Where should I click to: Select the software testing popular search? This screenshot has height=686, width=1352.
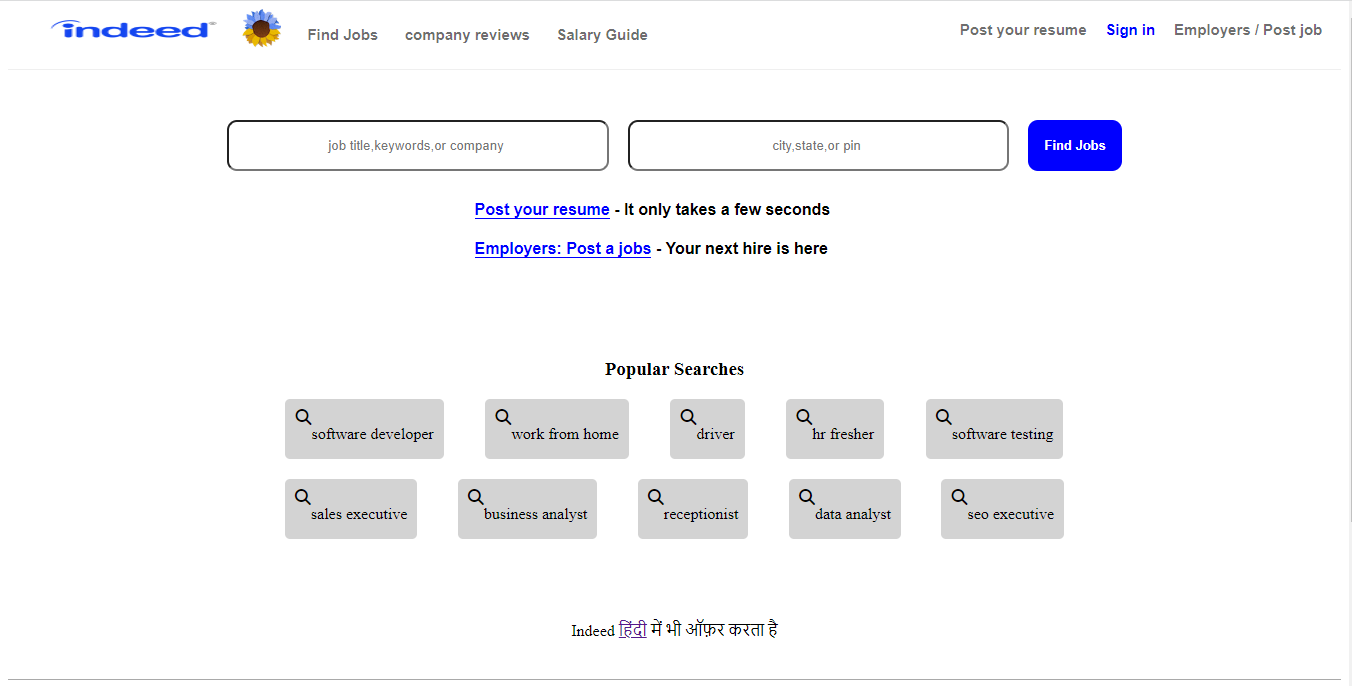coord(994,429)
